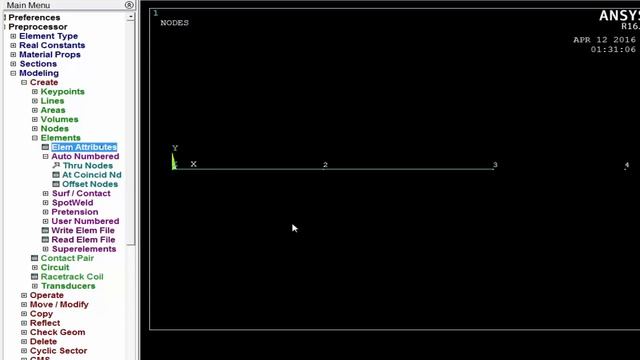Click the Main Menu vertical scrollbar thumb
The width and height of the screenshot is (640, 360).
point(131,133)
